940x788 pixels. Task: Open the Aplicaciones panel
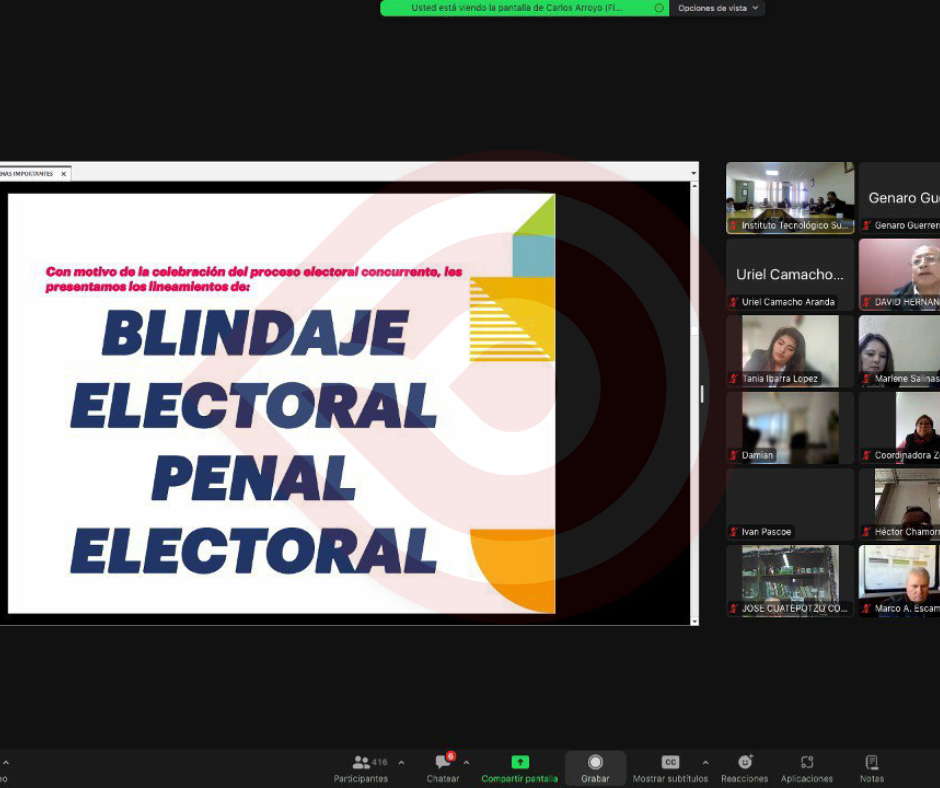806,768
